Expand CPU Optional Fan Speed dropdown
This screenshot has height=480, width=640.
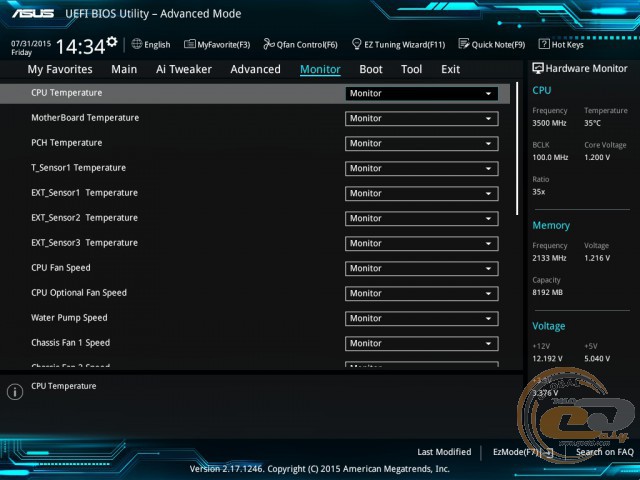point(422,293)
